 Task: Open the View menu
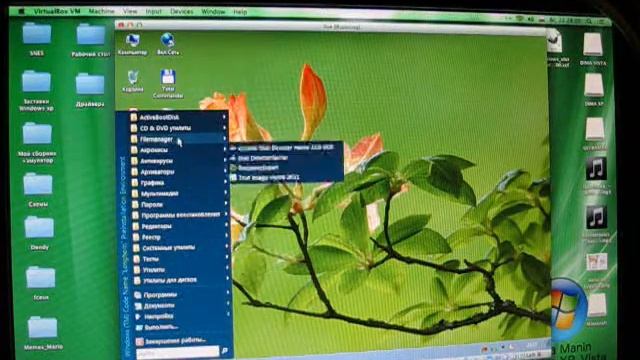coord(130,11)
